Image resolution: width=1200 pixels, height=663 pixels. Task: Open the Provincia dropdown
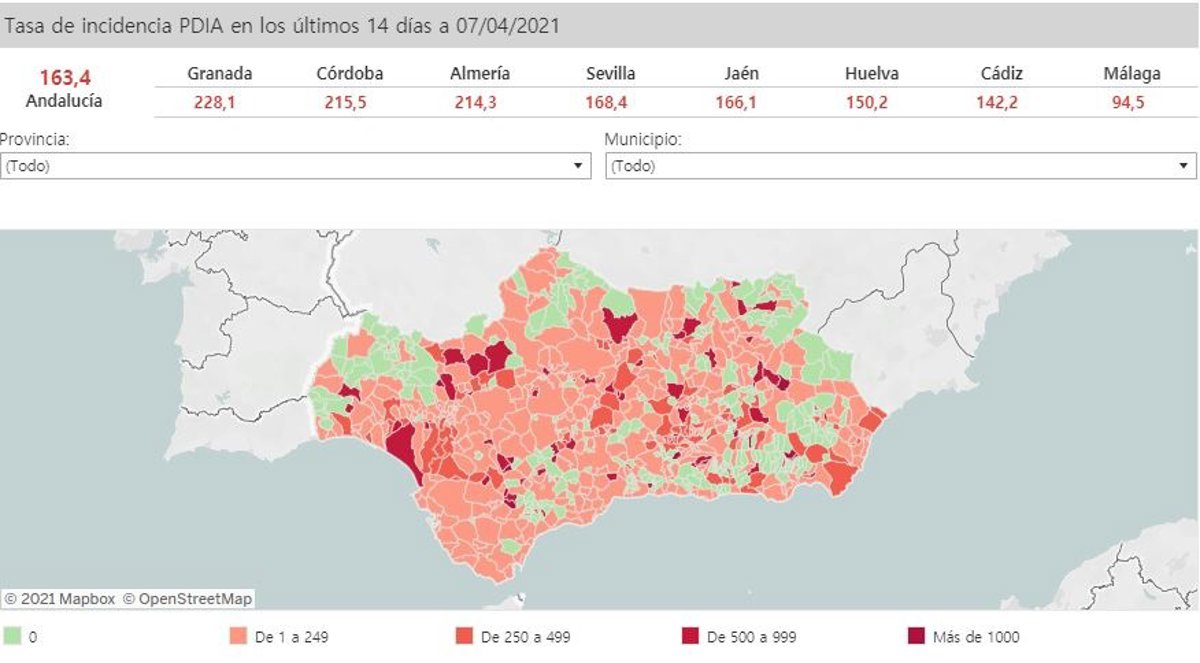click(295, 166)
